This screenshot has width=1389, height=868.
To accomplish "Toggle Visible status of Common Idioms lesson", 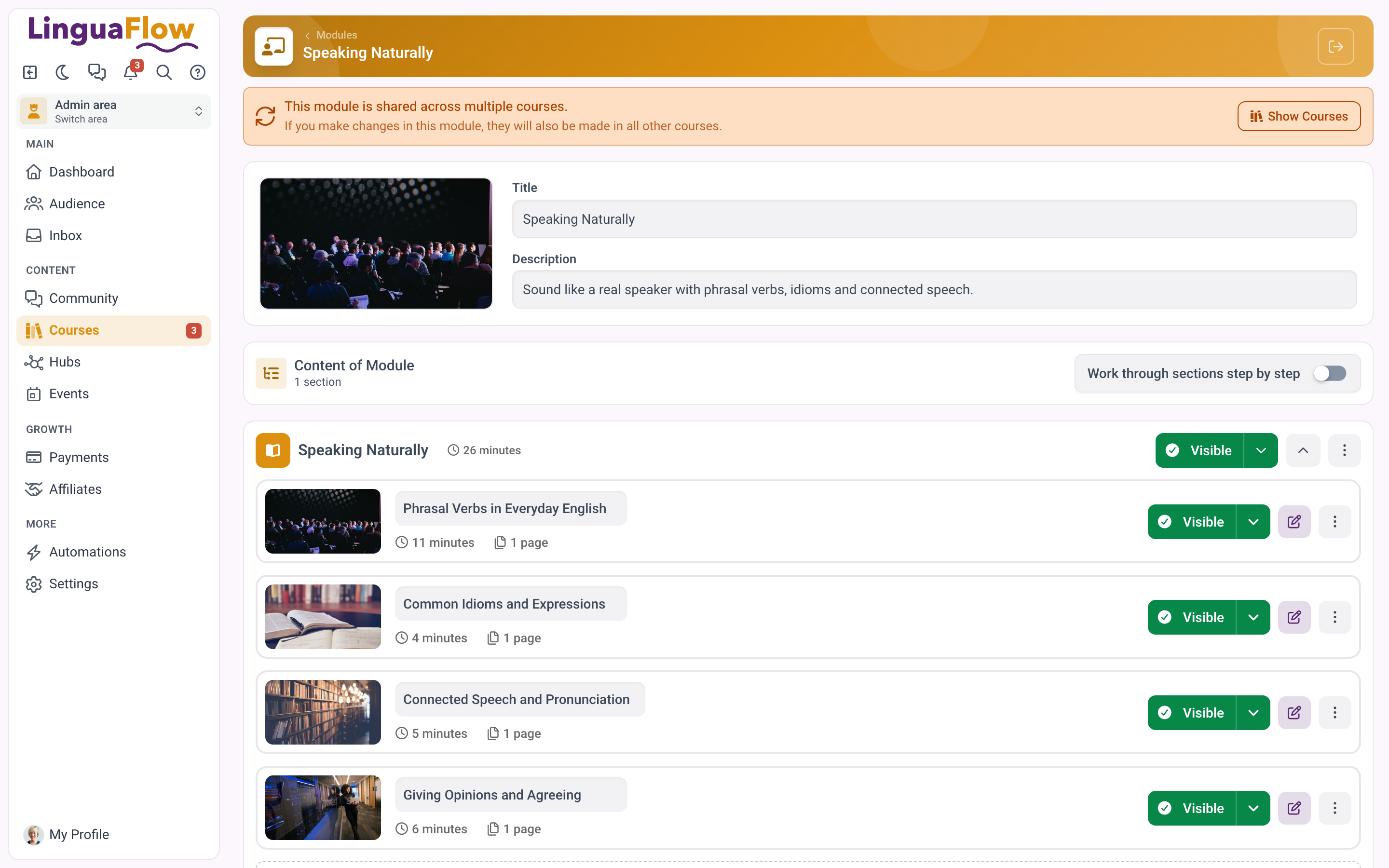I will 1192,617.
